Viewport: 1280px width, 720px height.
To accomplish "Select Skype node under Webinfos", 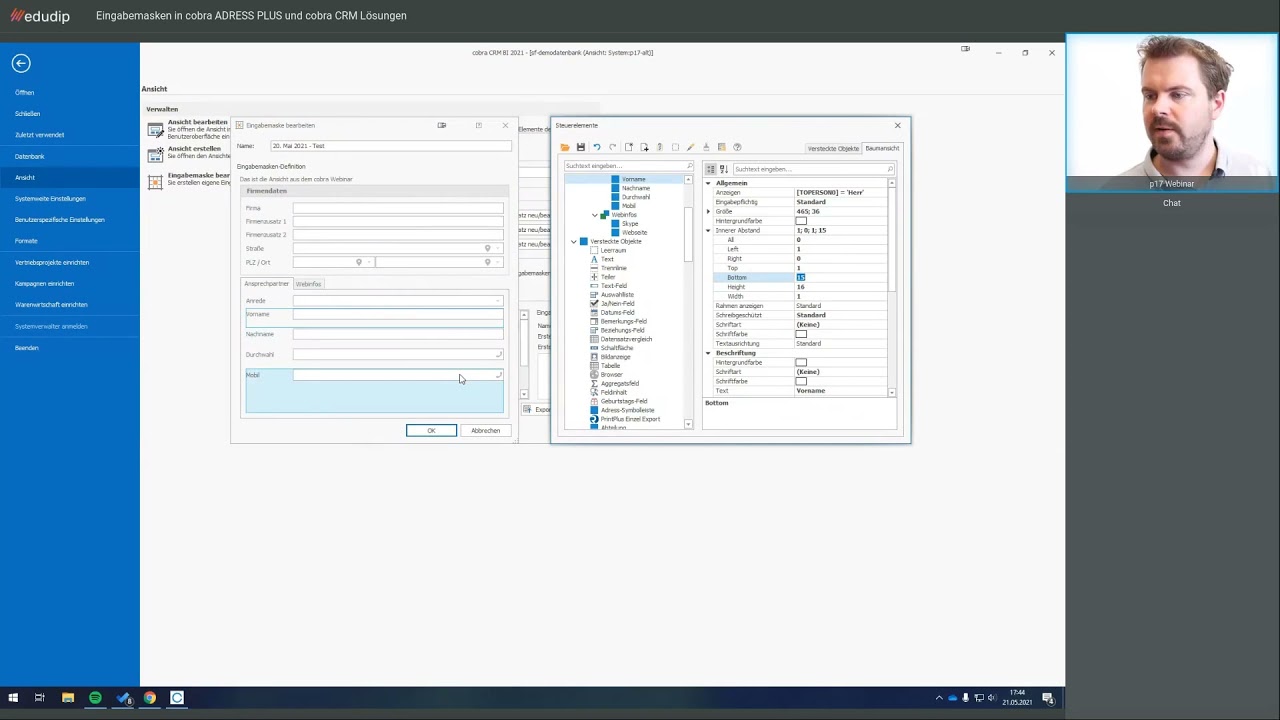I will tap(630, 223).
